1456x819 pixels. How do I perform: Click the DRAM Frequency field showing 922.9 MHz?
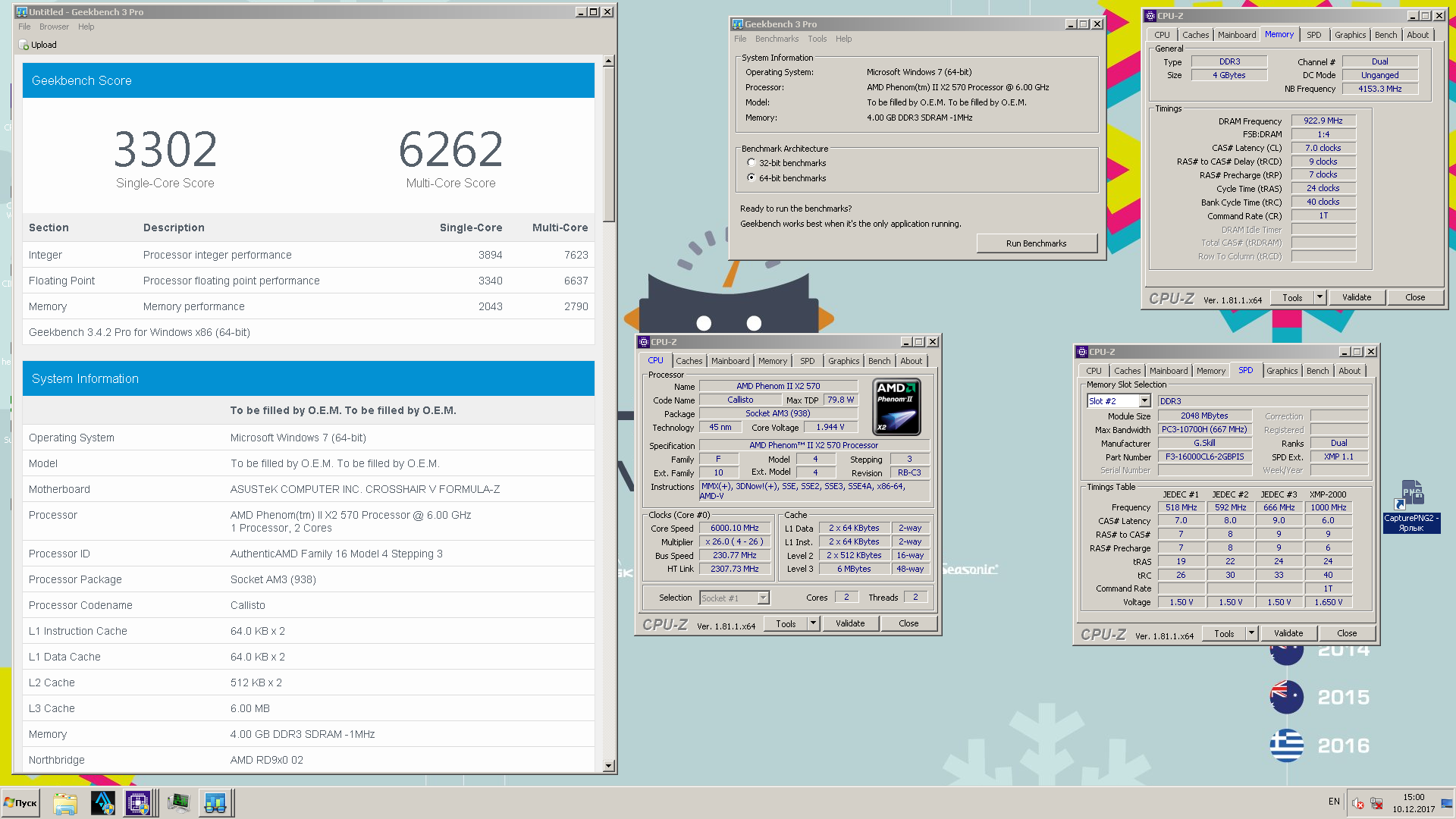pyautogui.click(x=1323, y=121)
